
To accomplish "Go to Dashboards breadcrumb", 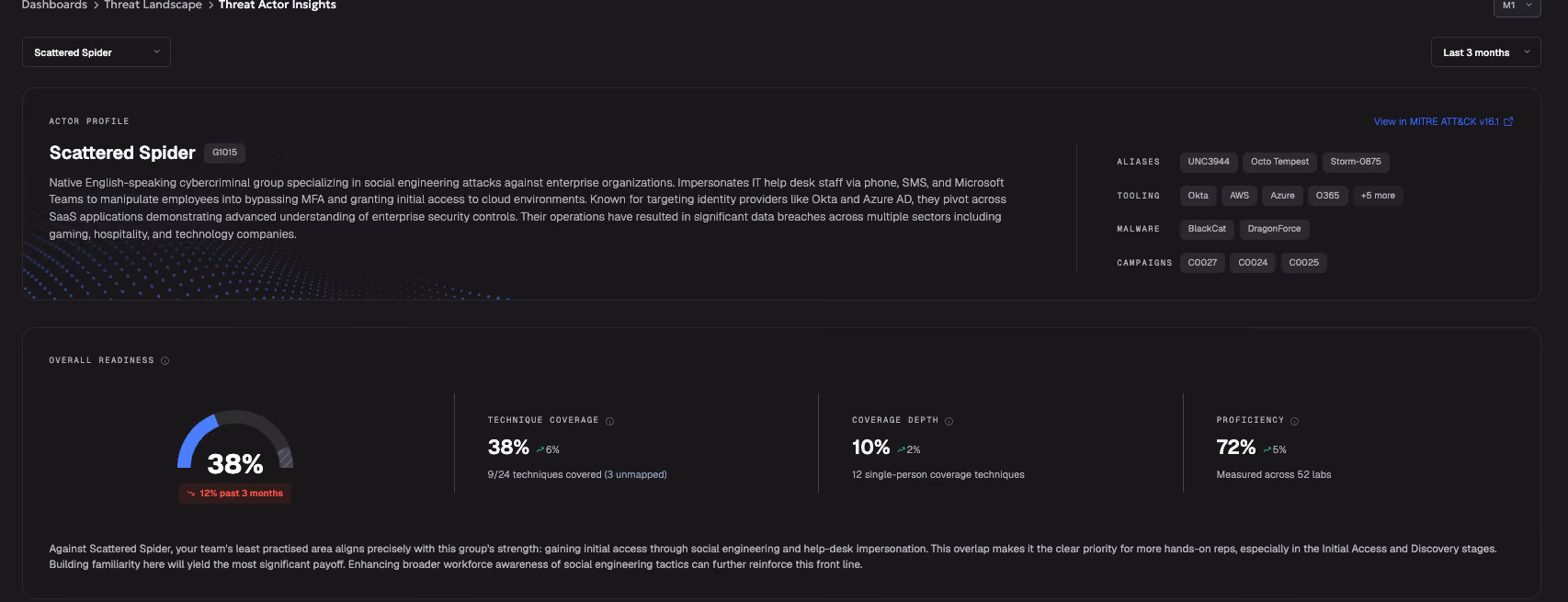I will (54, 6).
